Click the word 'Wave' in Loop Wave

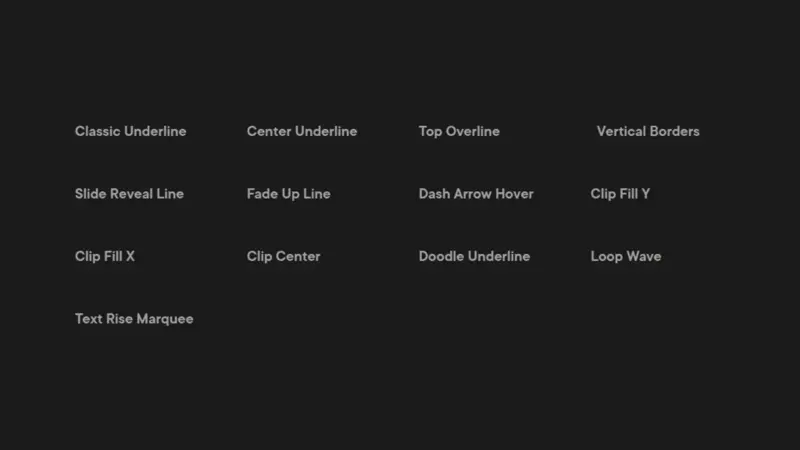(x=644, y=256)
